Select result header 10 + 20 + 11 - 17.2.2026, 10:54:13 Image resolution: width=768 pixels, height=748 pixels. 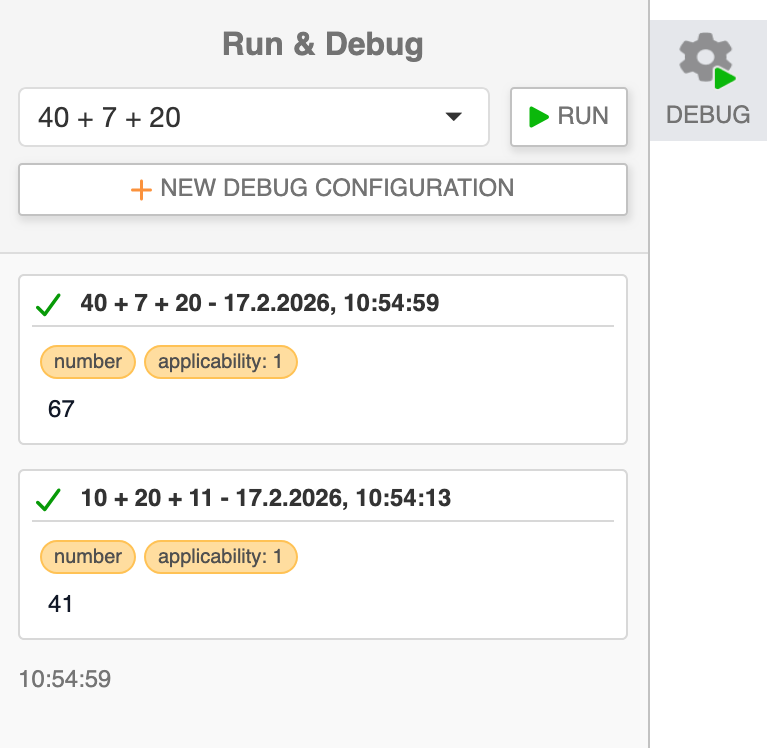tap(265, 498)
